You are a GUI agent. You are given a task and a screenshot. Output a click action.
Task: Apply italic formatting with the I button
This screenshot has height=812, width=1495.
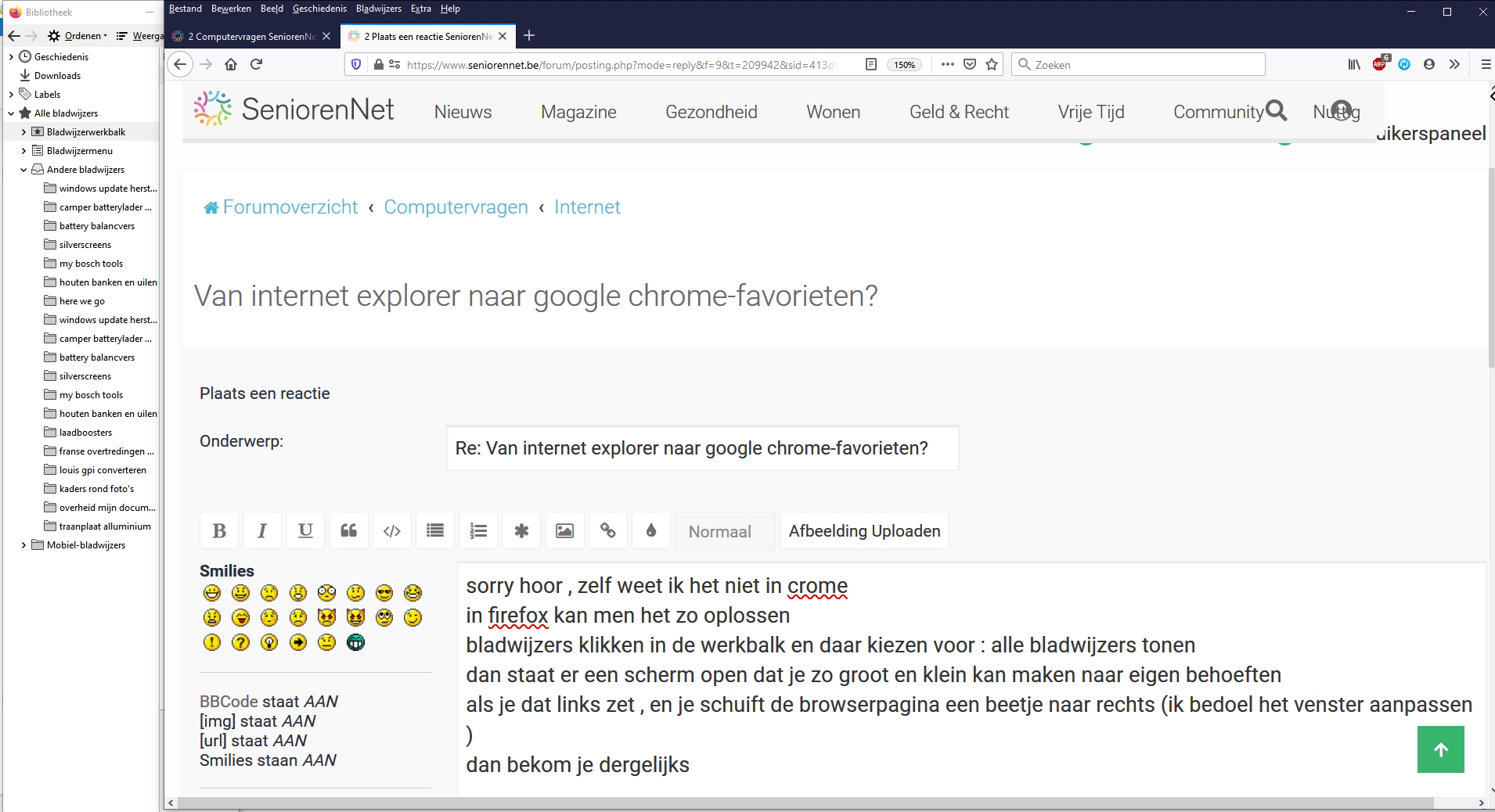pyautogui.click(x=262, y=531)
